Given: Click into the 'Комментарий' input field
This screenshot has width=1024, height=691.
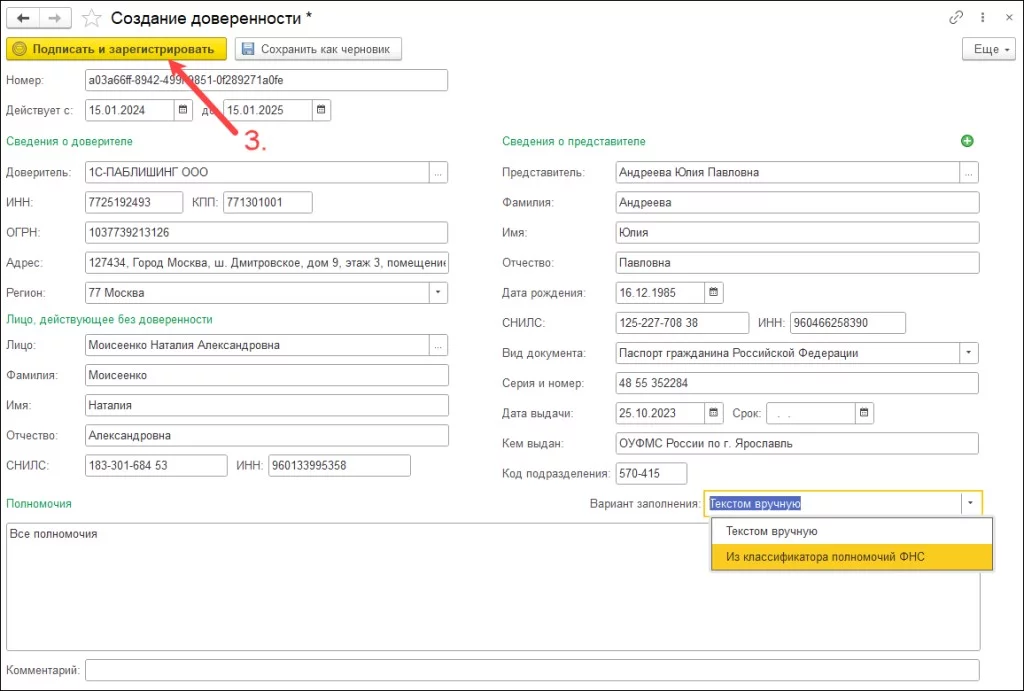Looking at the screenshot, I should tap(531, 669).
